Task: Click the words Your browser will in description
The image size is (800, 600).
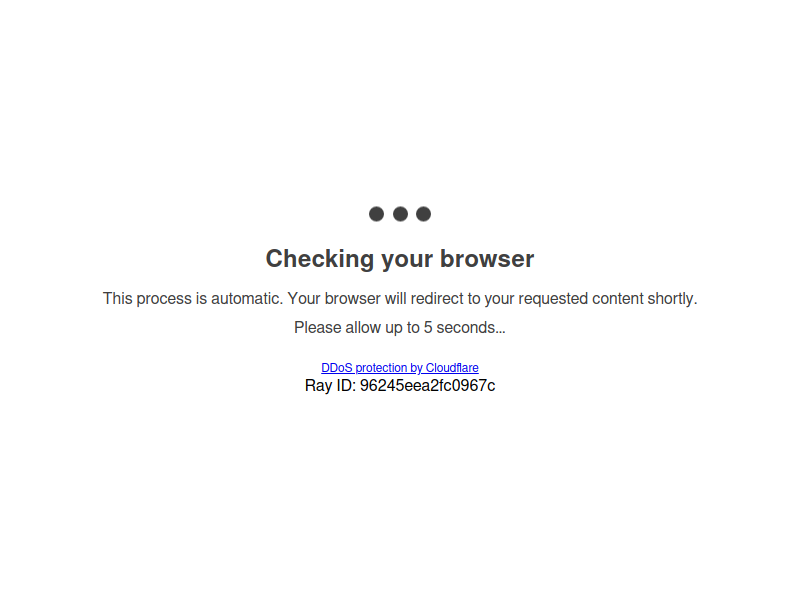Action: (347, 298)
